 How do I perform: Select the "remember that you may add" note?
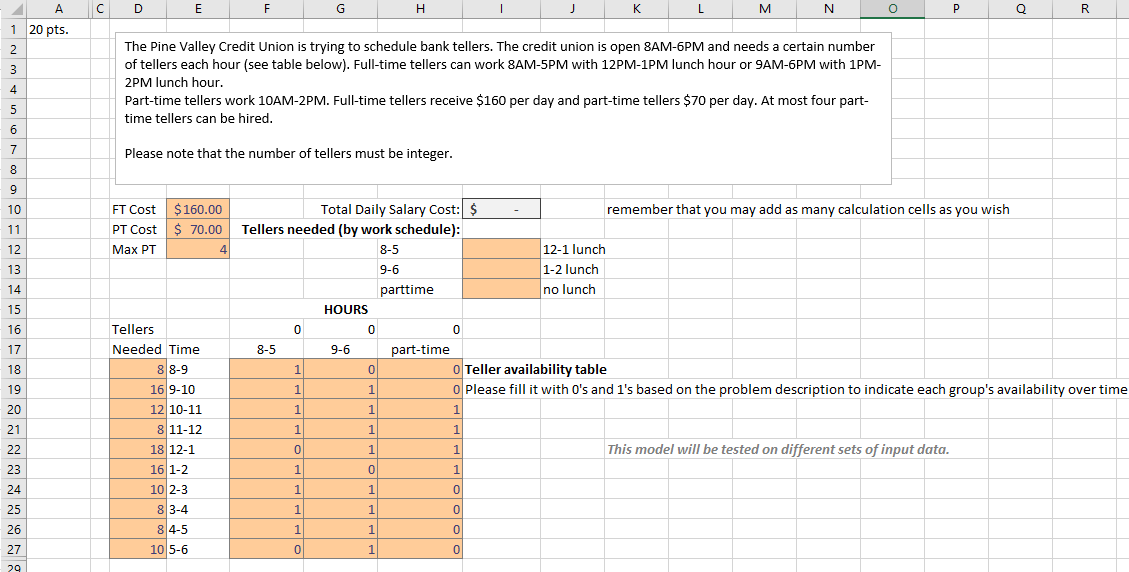(808, 210)
